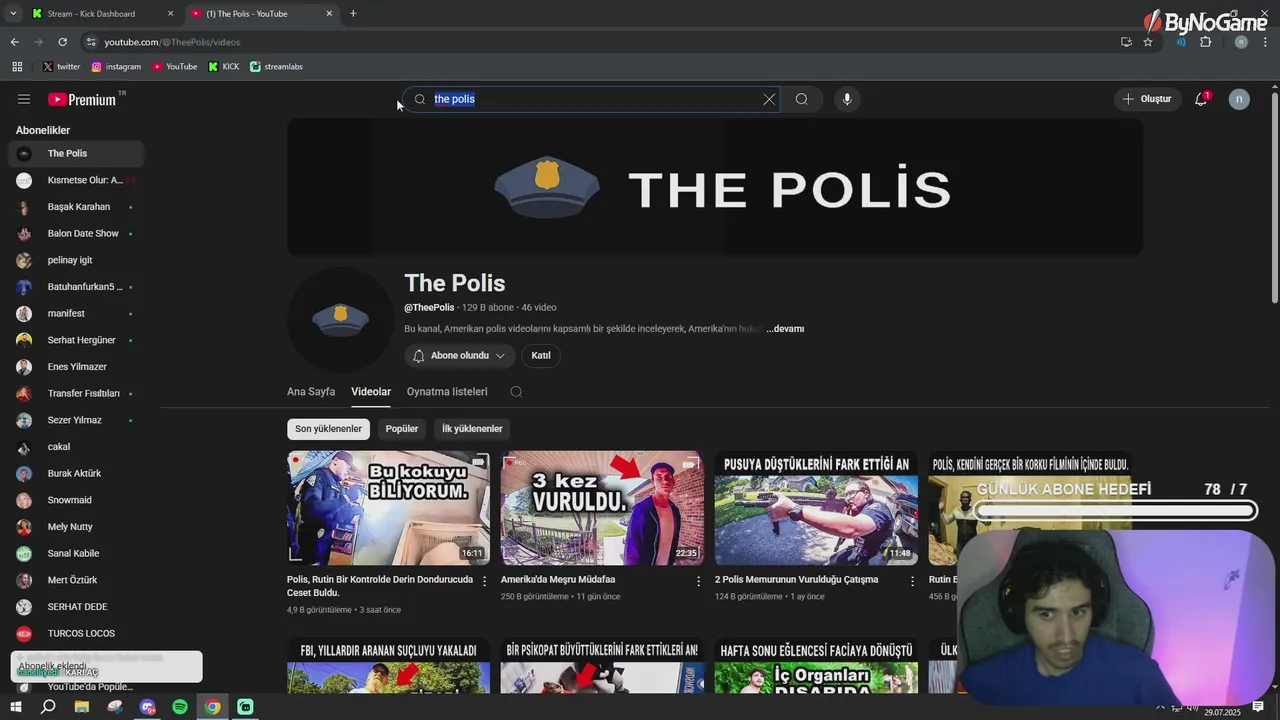Expand channel description with ...devamı
This screenshot has height=720, width=1280.
pos(785,329)
